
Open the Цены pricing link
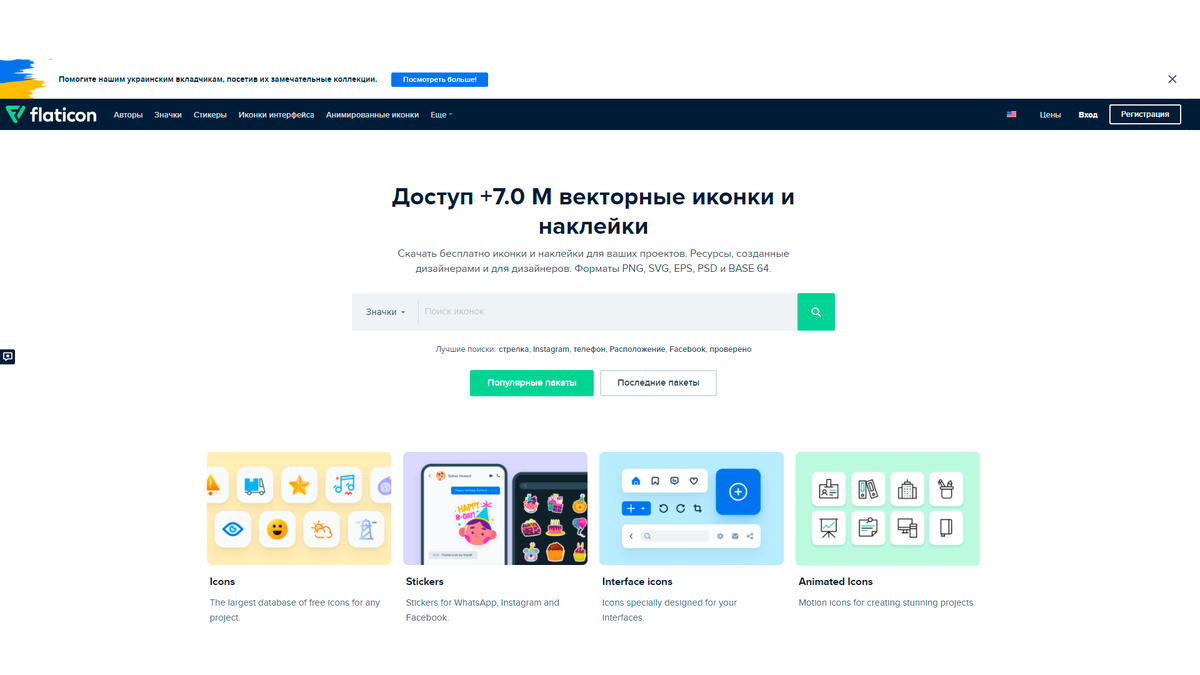pyautogui.click(x=1050, y=114)
